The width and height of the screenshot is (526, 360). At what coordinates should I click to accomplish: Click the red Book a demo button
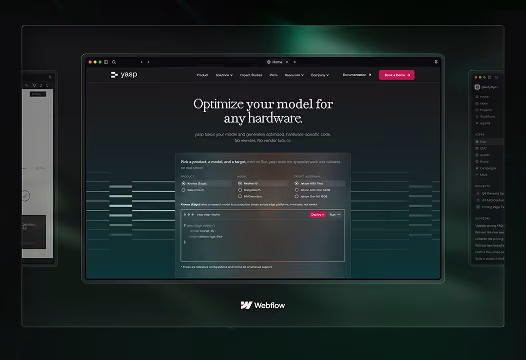[397, 75]
